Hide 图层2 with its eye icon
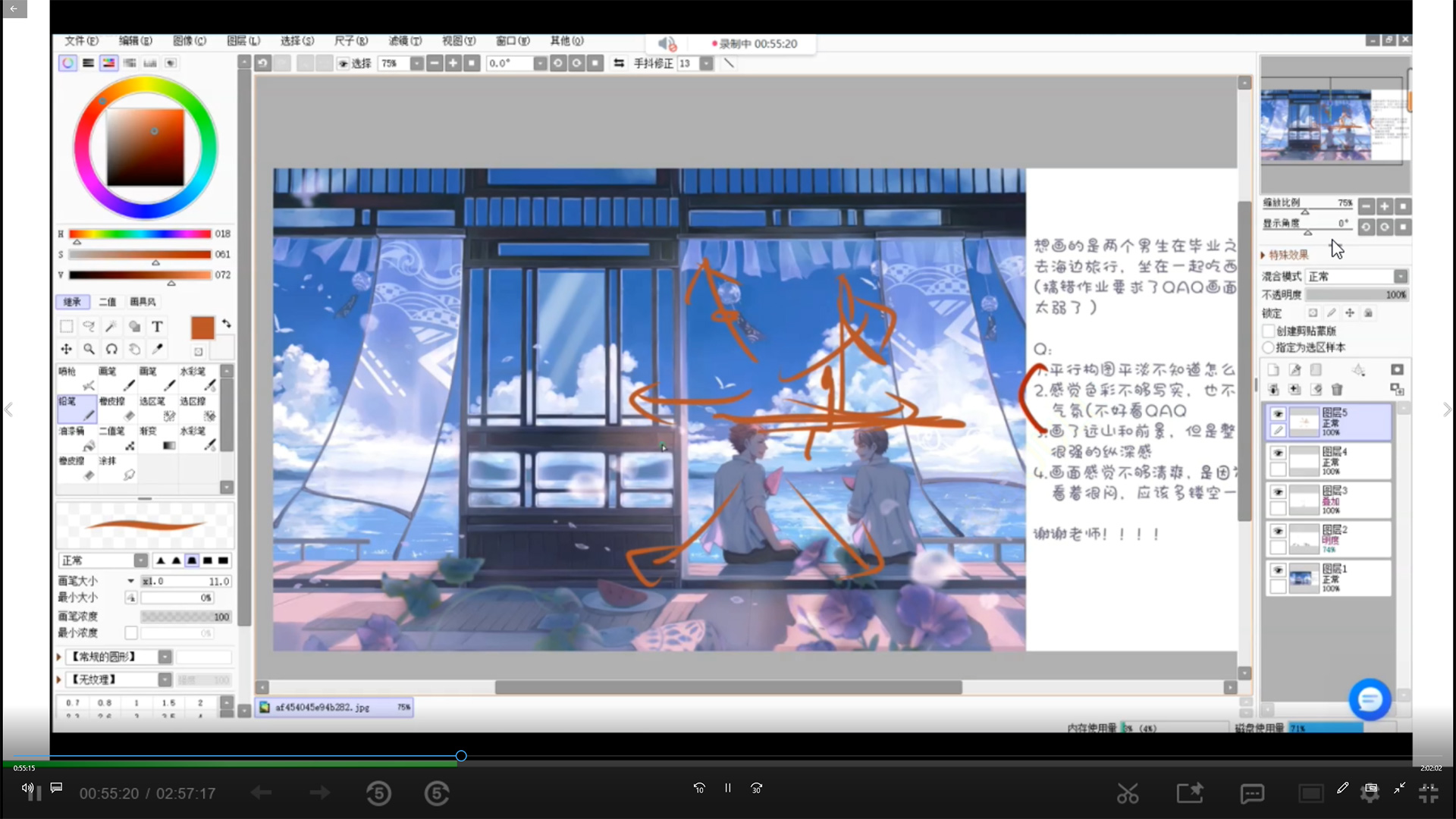The image size is (1456, 819). coord(1278,531)
